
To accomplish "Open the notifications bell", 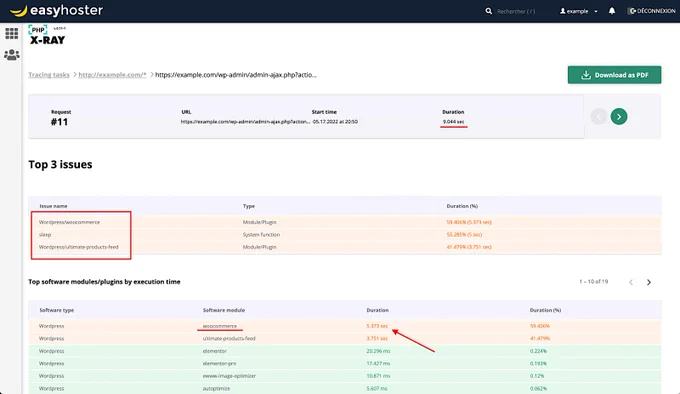I will point(612,11).
